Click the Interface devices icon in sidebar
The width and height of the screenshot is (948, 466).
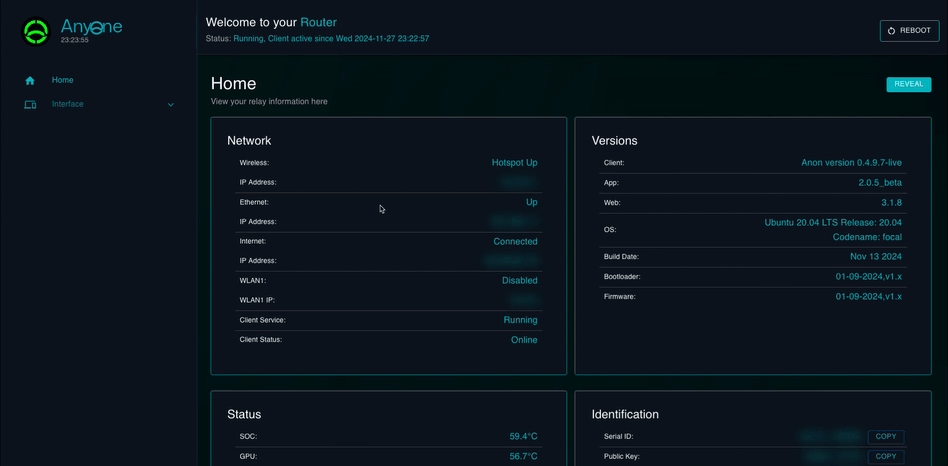coord(30,104)
